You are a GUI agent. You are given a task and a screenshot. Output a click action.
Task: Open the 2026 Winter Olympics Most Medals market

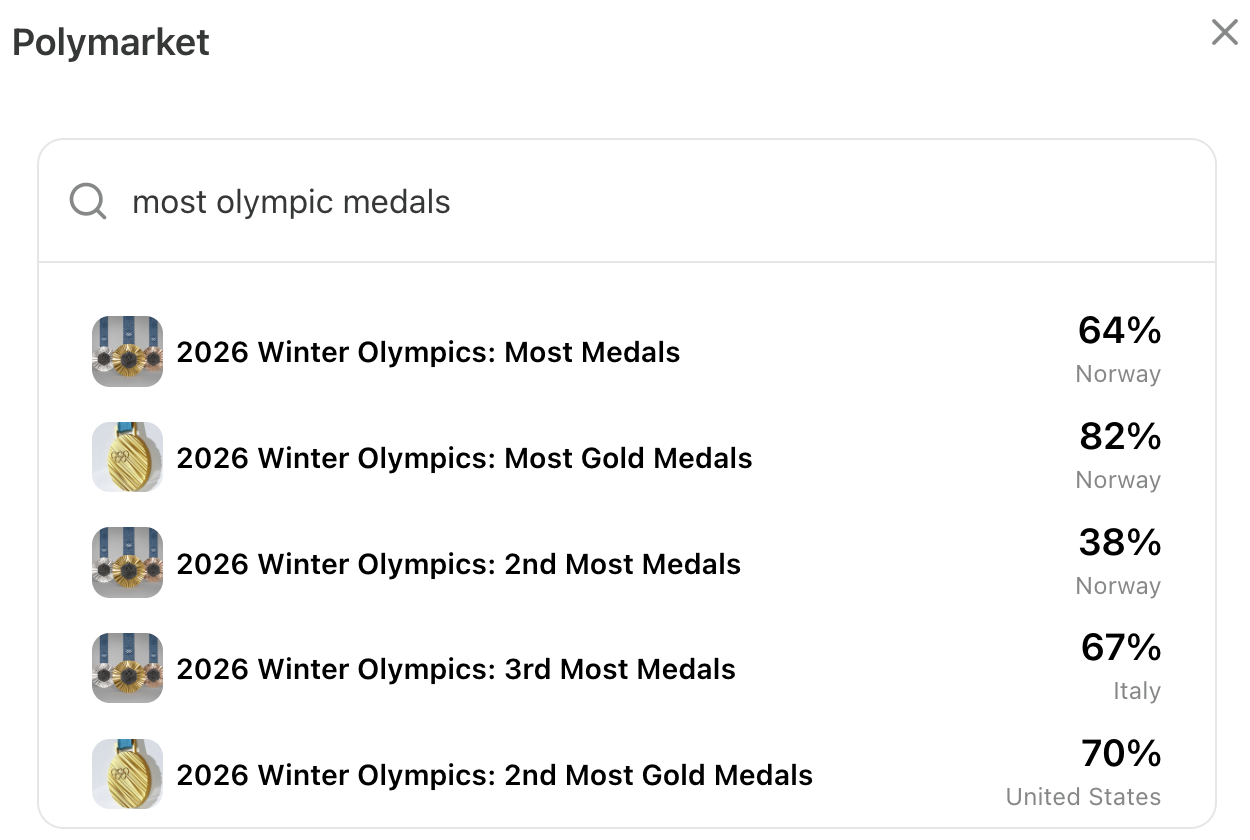tap(428, 352)
